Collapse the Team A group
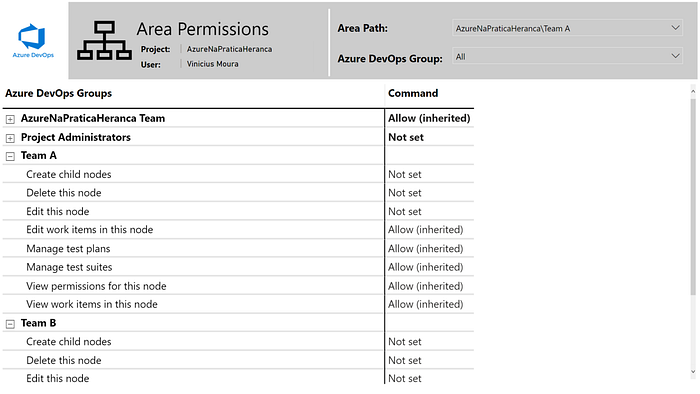700x394 pixels. (x=10, y=157)
